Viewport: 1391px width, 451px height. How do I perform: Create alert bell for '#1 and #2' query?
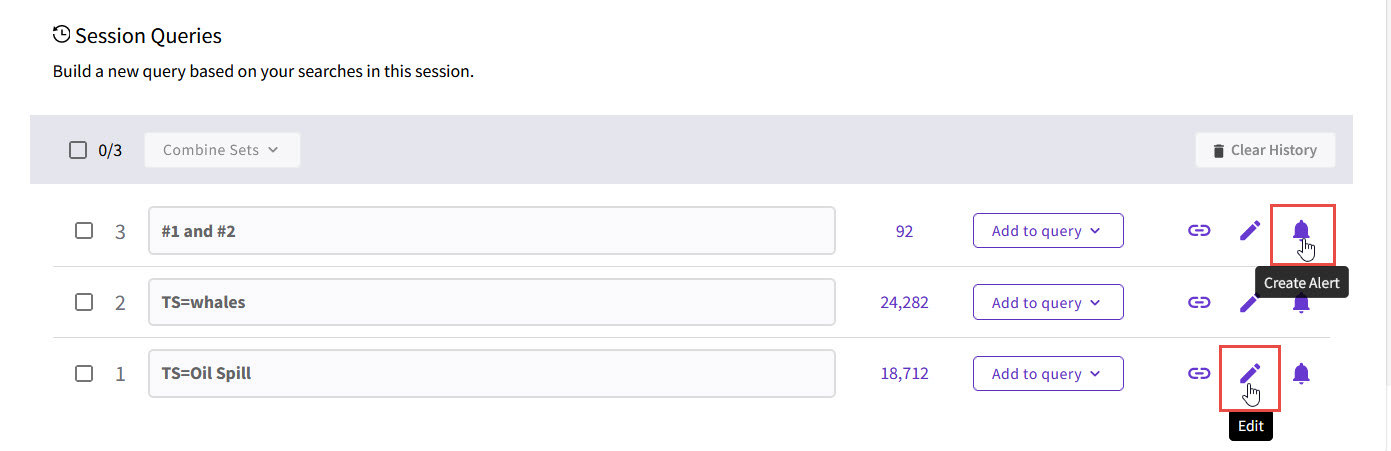[1300, 231]
